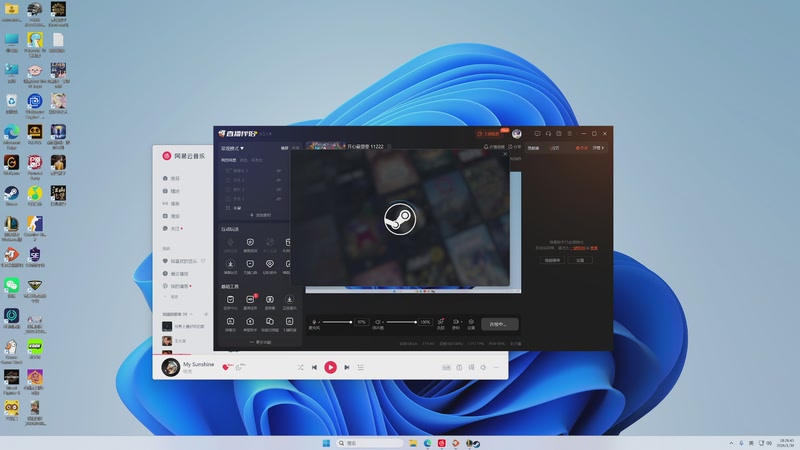Click the download-arrow tool at end of 基础工具 row

coord(289,299)
